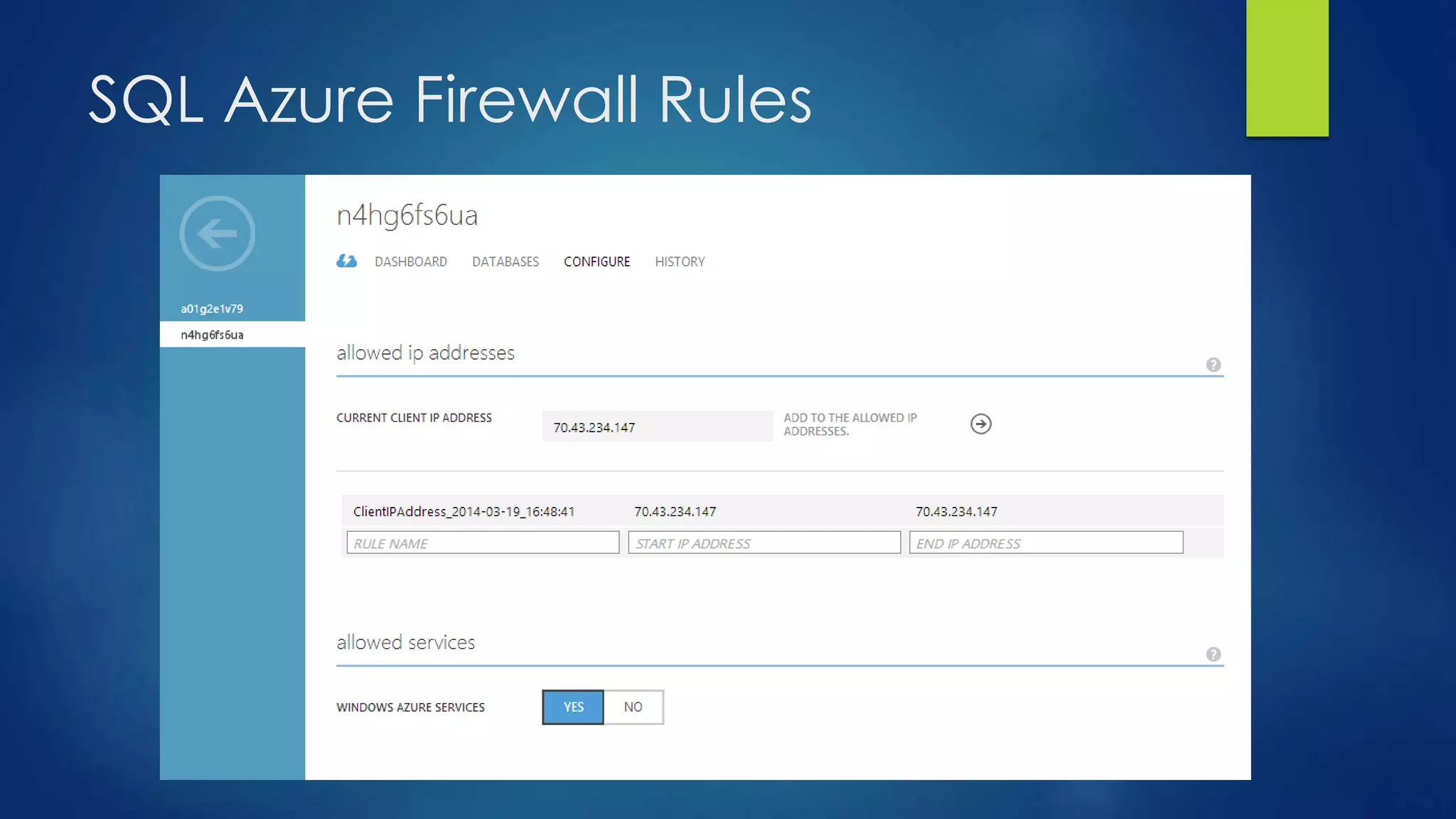Image resolution: width=1456 pixels, height=819 pixels.
Task: Click help icon for allowed ip addresses
Action: pos(1213,365)
